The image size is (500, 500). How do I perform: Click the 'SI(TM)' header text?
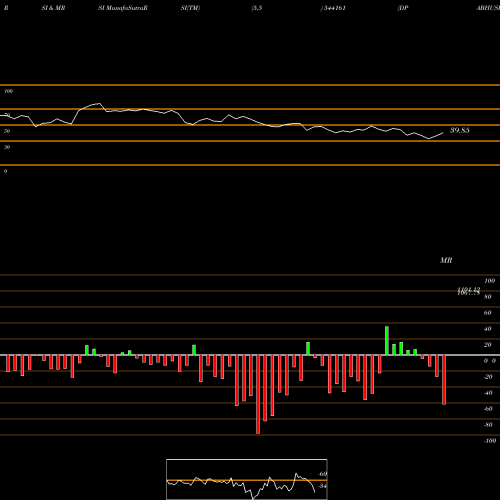click(x=190, y=8)
